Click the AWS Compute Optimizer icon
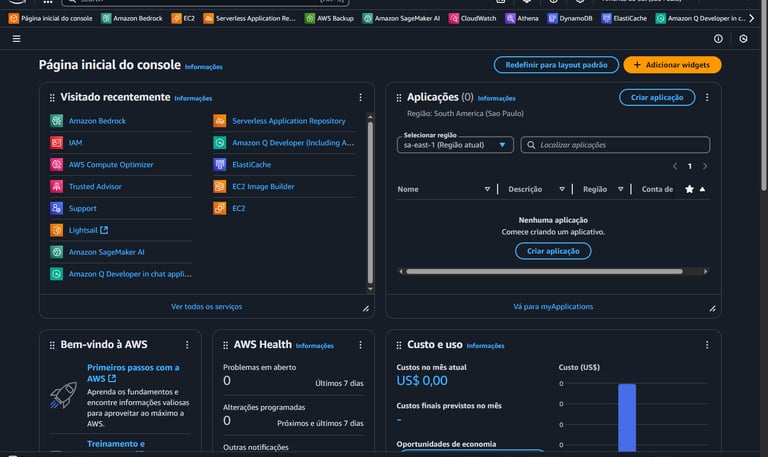This screenshot has height=457, width=768. click(x=56, y=165)
